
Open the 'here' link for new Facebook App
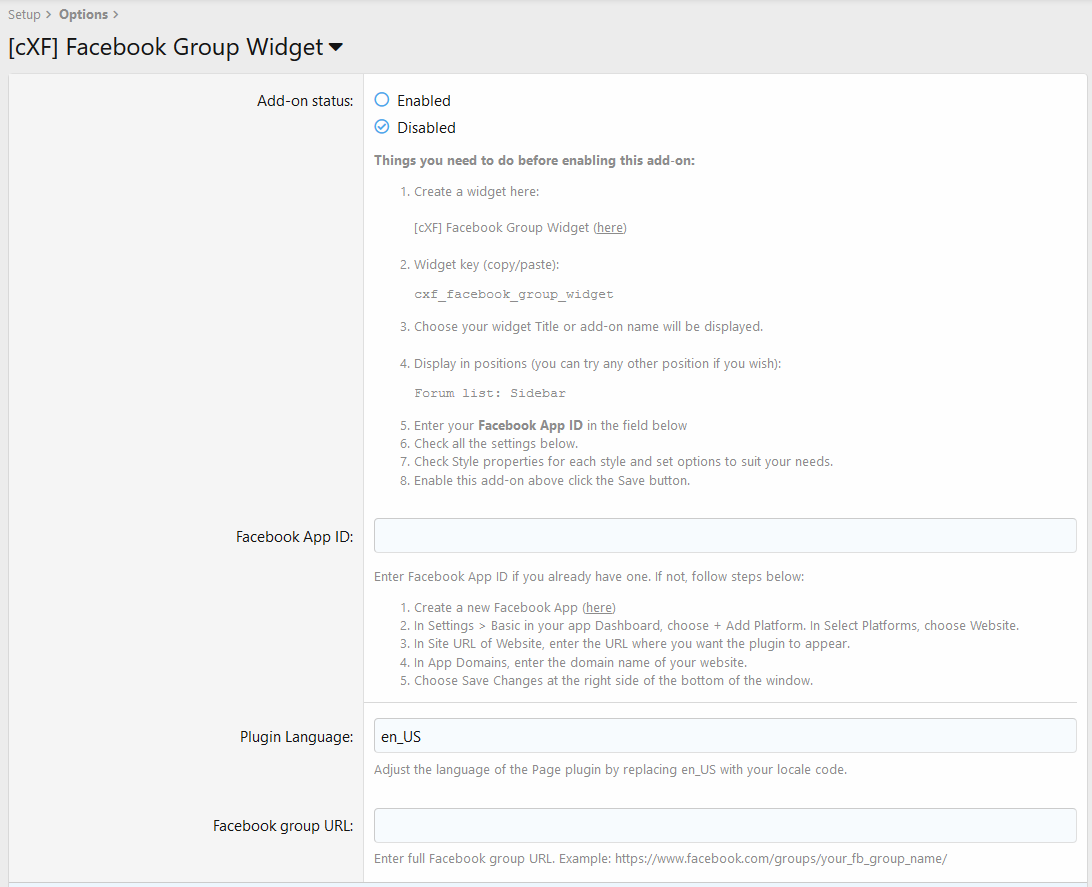pyautogui.click(x=599, y=607)
